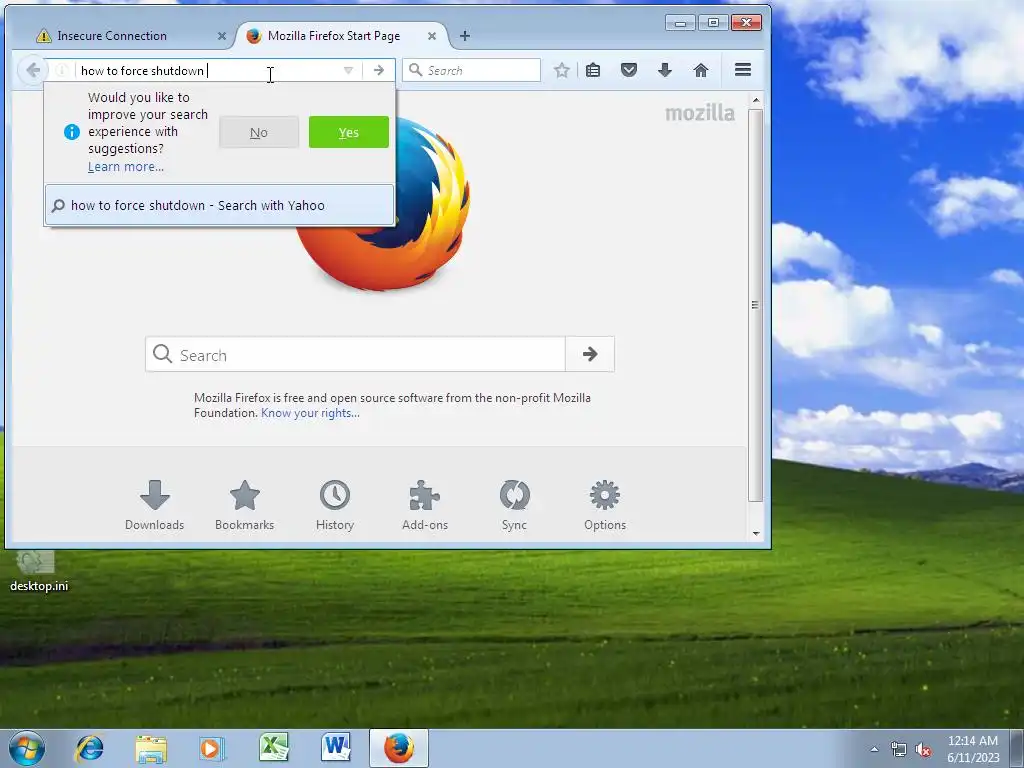Image resolution: width=1024 pixels, height=768 pixels.
Task: Click the Go arrow in the address bar
Action: (x=379, y=70)
